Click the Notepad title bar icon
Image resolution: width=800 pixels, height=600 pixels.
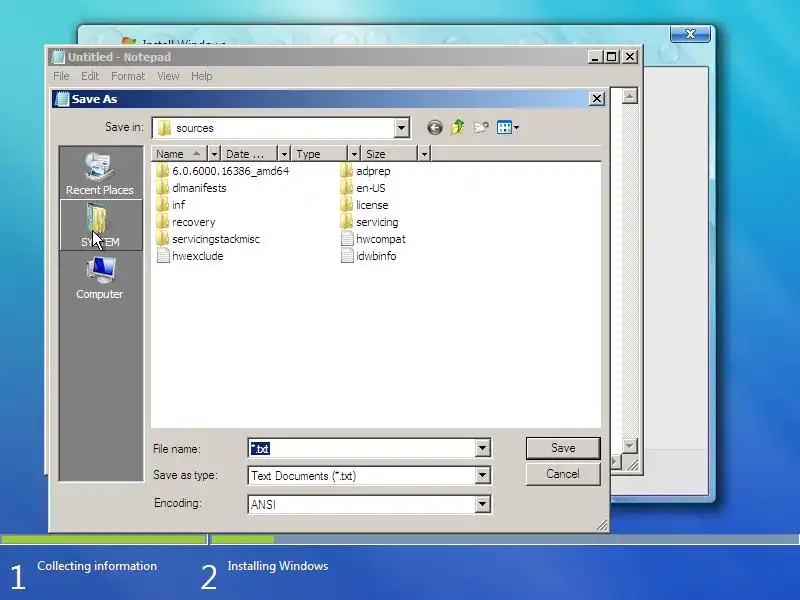(58, 57)
